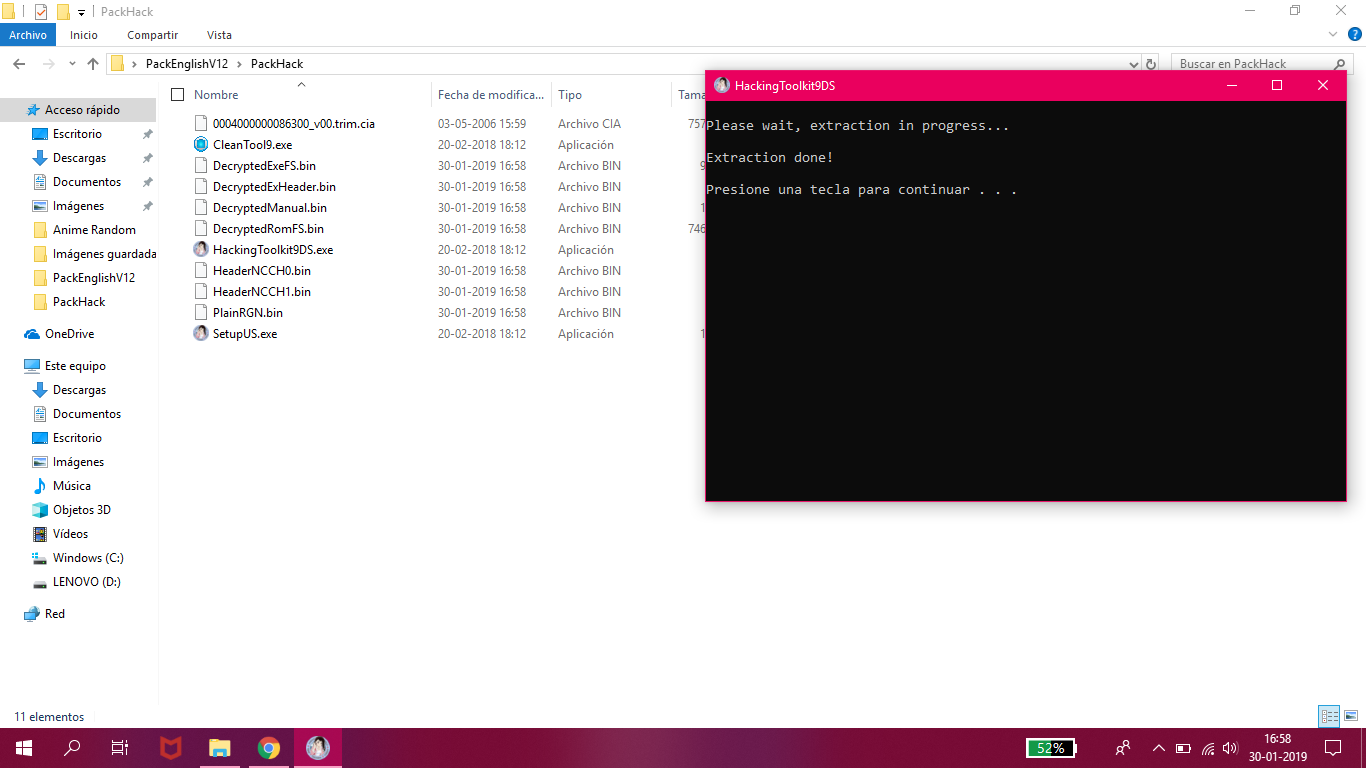Switch to the Vista ribbon tab
The width and height of the screenshot is (1366, 768).
[x=219, y=35]
